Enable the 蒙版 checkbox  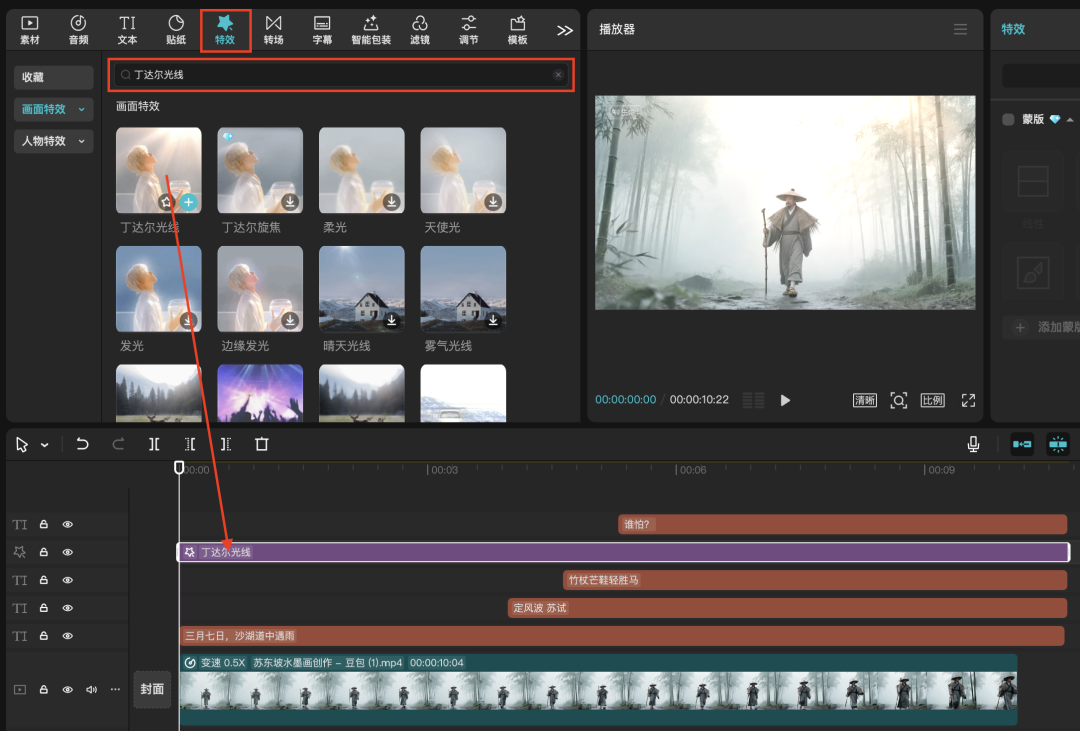[1008, 119]
